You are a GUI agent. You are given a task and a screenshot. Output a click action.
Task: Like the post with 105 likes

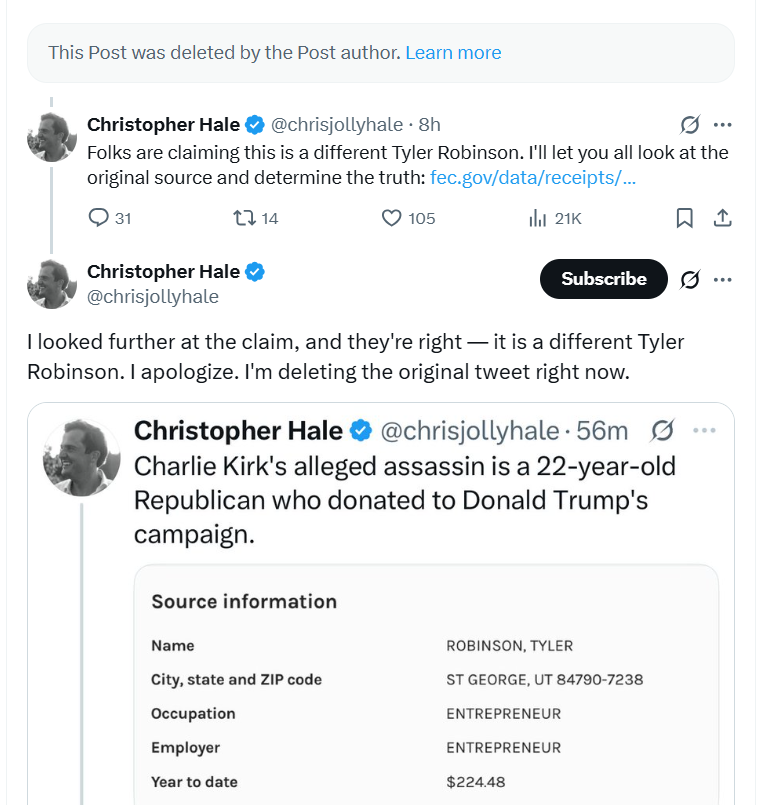pyautogui.click(x=408, y=218)
